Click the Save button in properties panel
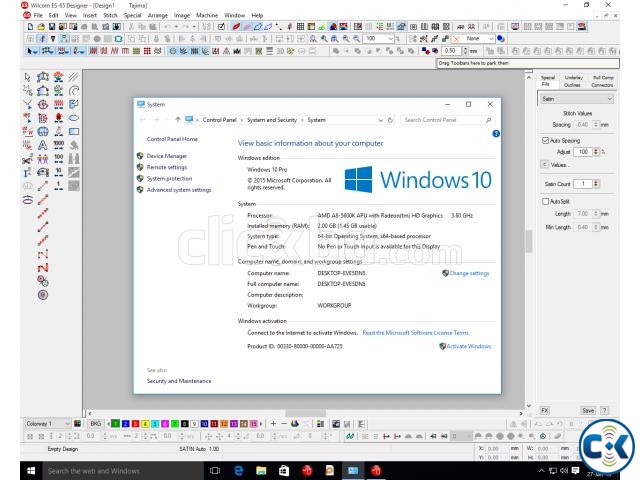The height and width of the screenshot is (480, 640). pos(588,411)
